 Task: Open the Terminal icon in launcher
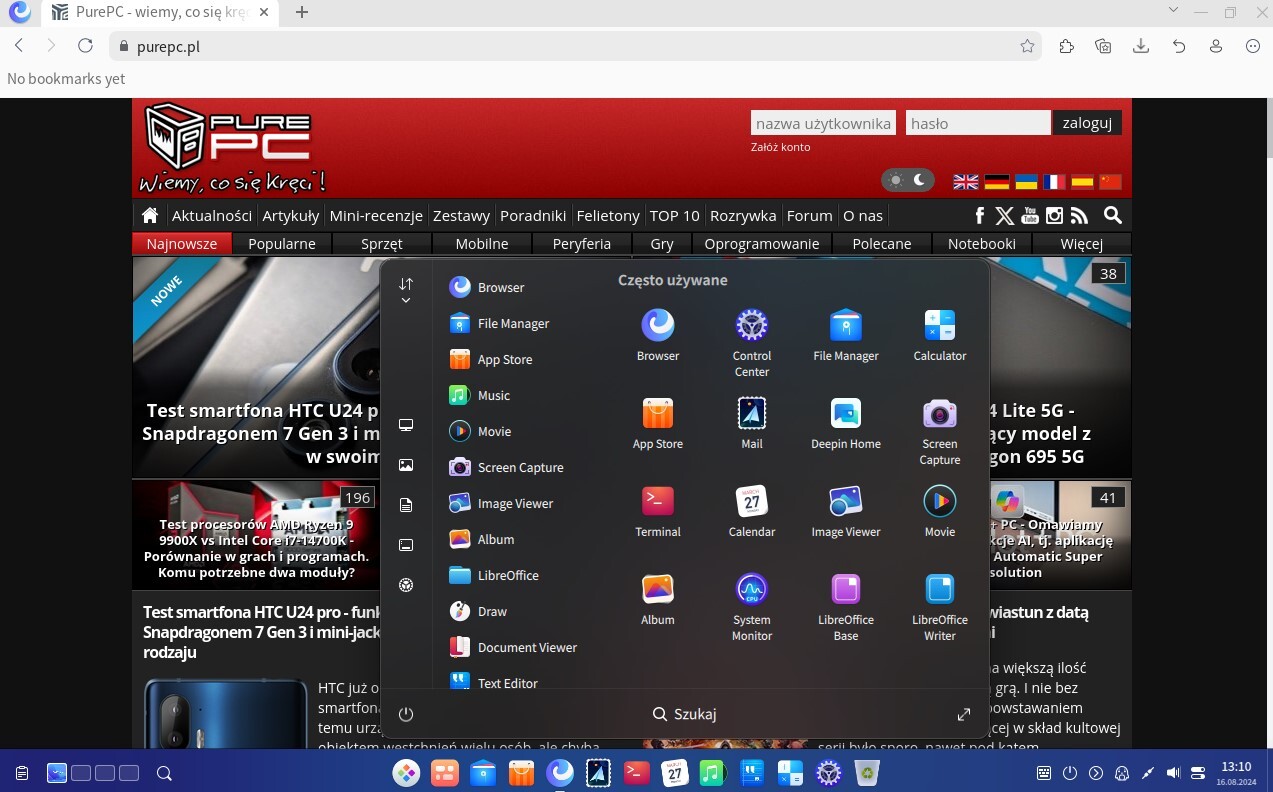[657, 502]
